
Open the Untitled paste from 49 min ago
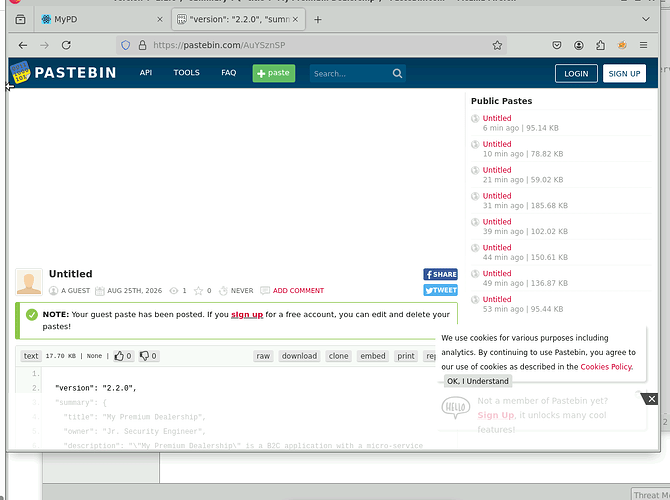pyautogui.click(x=497, y=274)
